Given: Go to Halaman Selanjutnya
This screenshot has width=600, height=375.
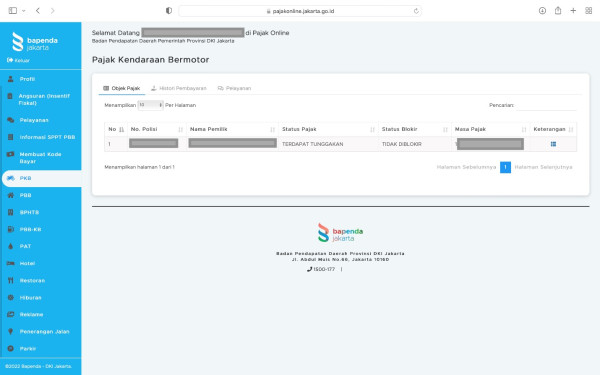Looking at the screenshot, I should point(543,167).
